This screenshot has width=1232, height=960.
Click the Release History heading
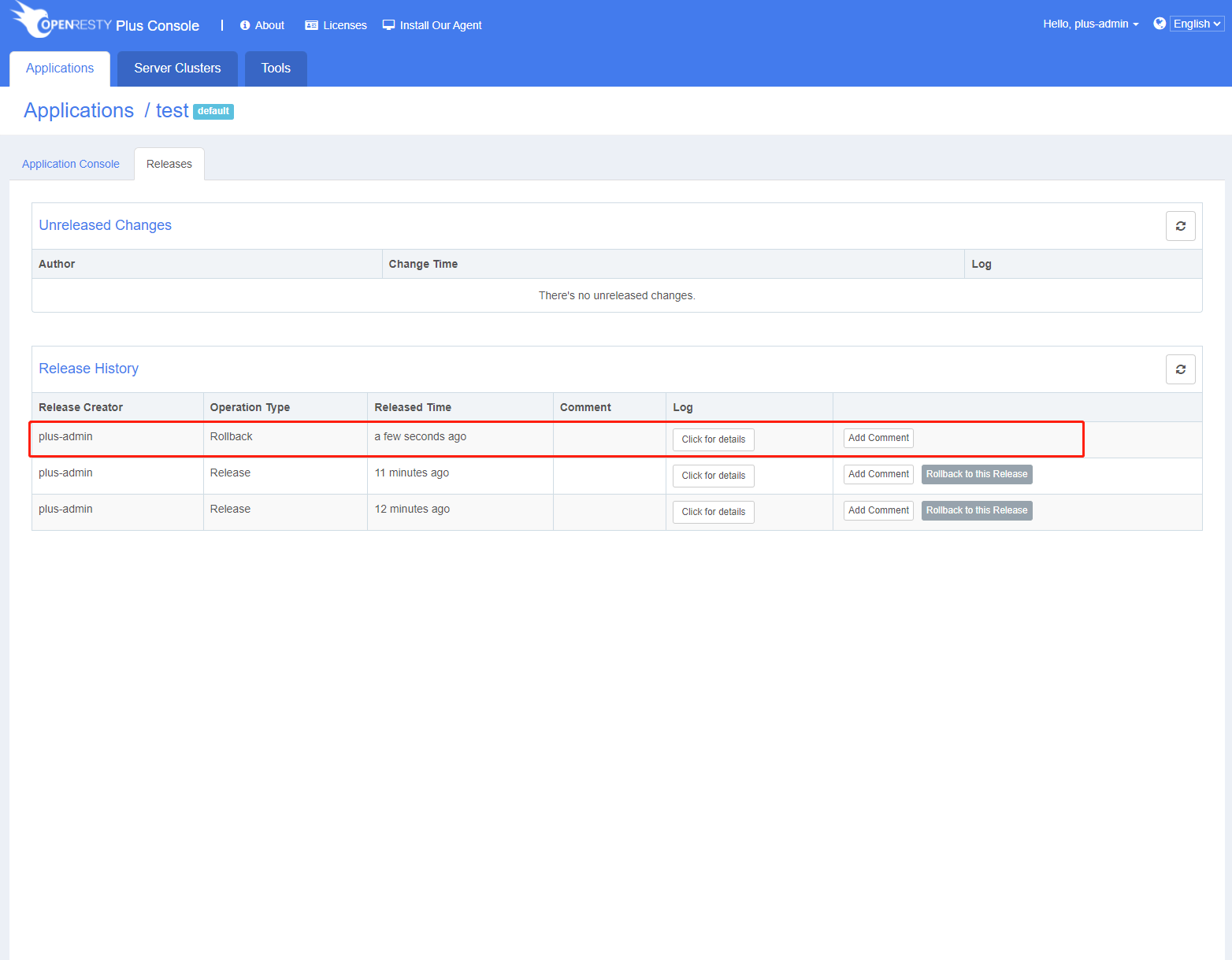click(x=88, y=369)
